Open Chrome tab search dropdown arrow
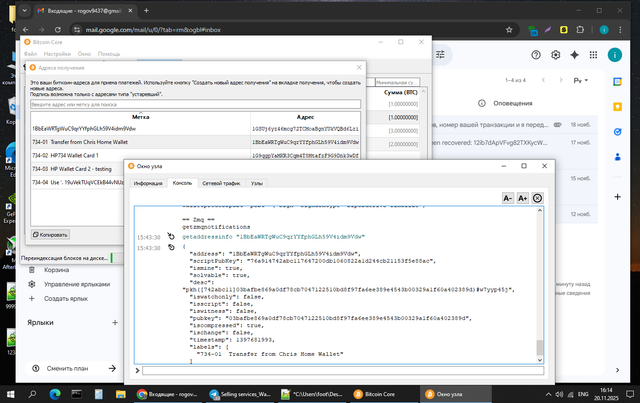 point(24,11)
